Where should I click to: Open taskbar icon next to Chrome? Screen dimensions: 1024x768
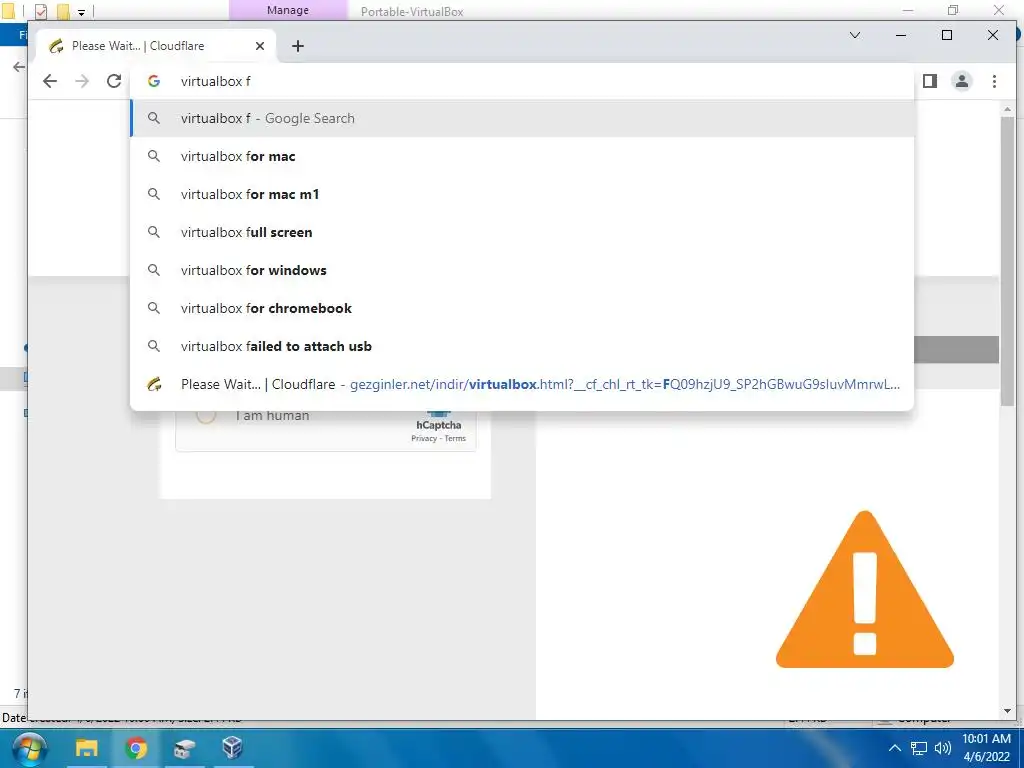click(184, 748)
